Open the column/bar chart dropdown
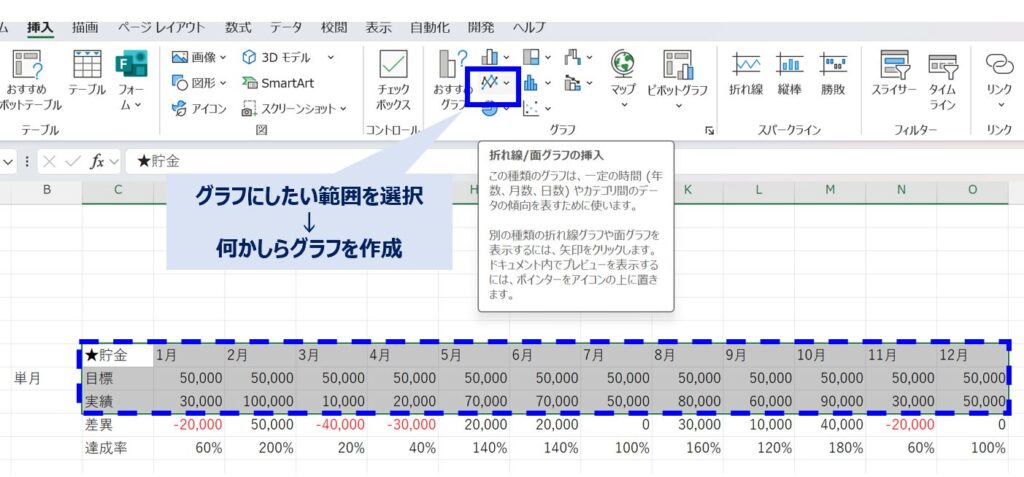The width and height of the screenshot is (1024, 477). pyautogui.click(x=507, y=58)
